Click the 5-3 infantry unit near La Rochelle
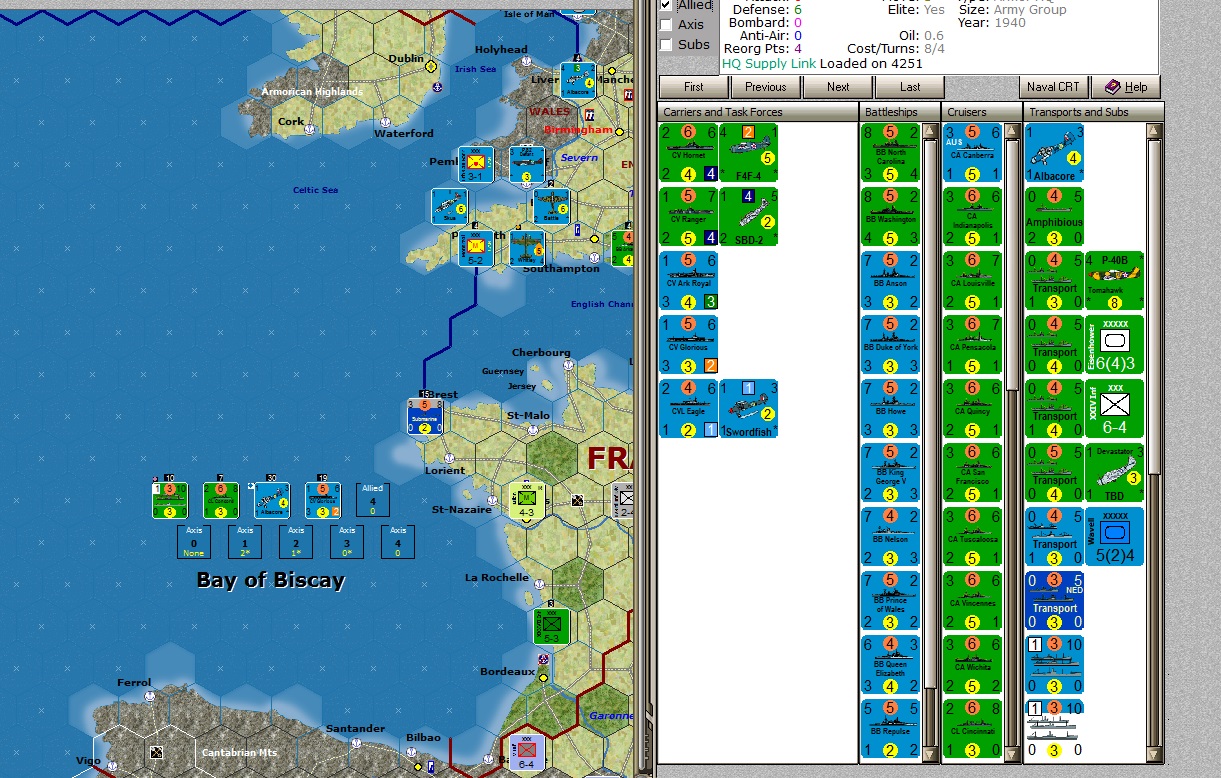Viewport: 1221px width, 778px height. pos(551,627)
